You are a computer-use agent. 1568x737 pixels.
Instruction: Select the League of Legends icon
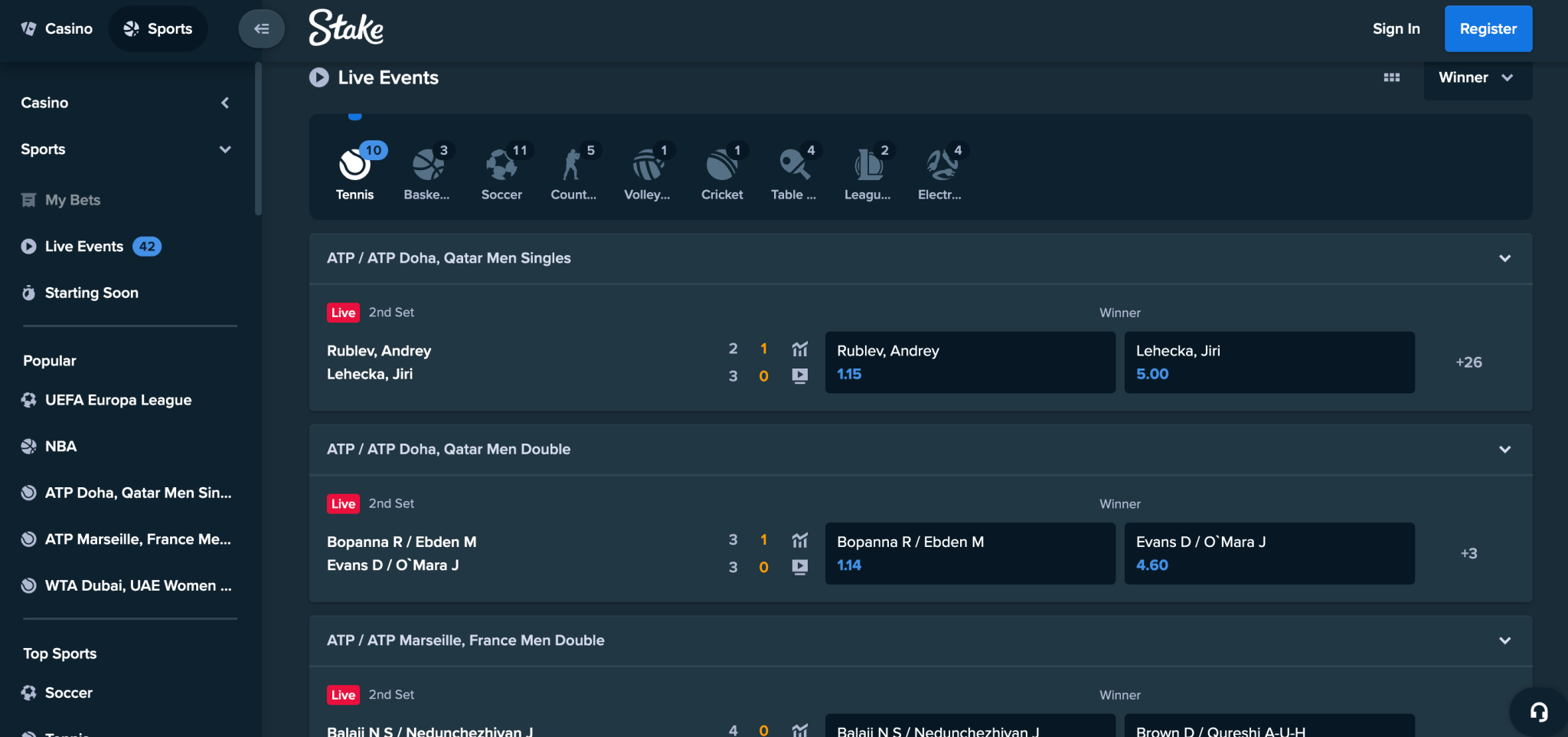867,172
